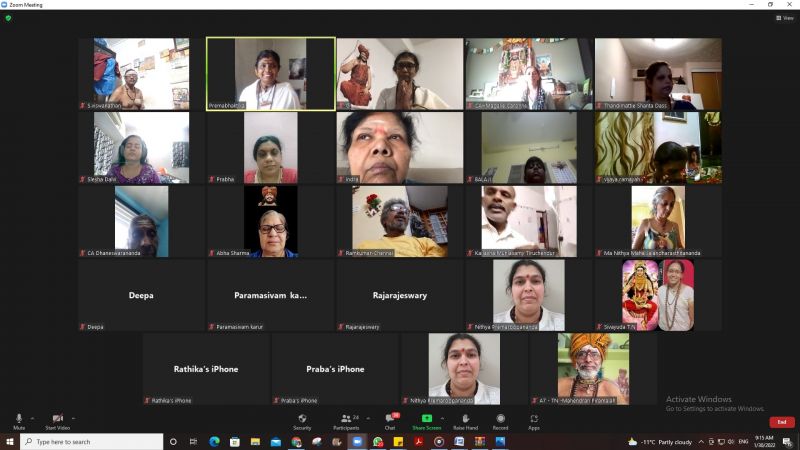Open the Windows Start menu

[x=10, y=442]
